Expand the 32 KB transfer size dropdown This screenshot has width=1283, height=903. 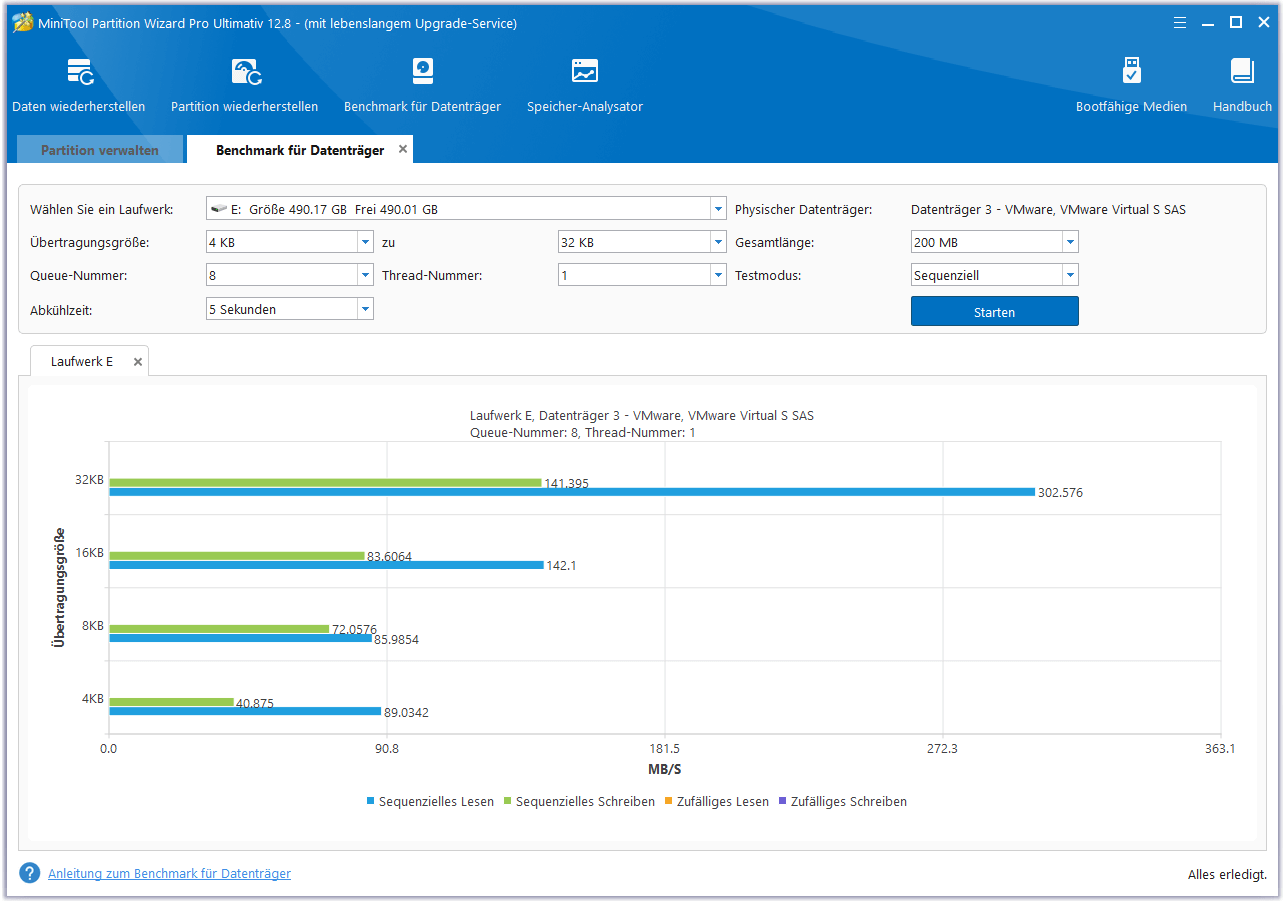point(718,242)
